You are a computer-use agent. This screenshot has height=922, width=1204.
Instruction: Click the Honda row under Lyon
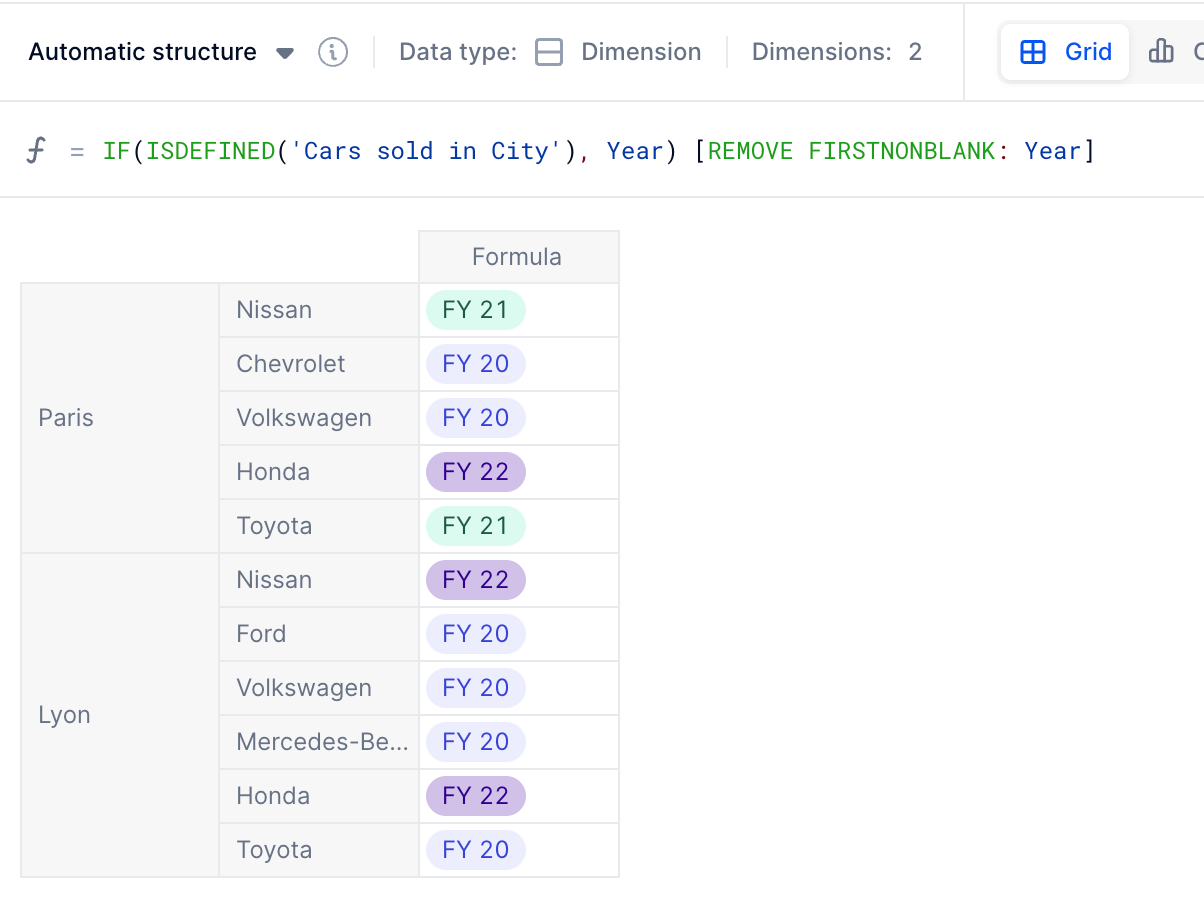pyautogui.click(x=319, y=796)
